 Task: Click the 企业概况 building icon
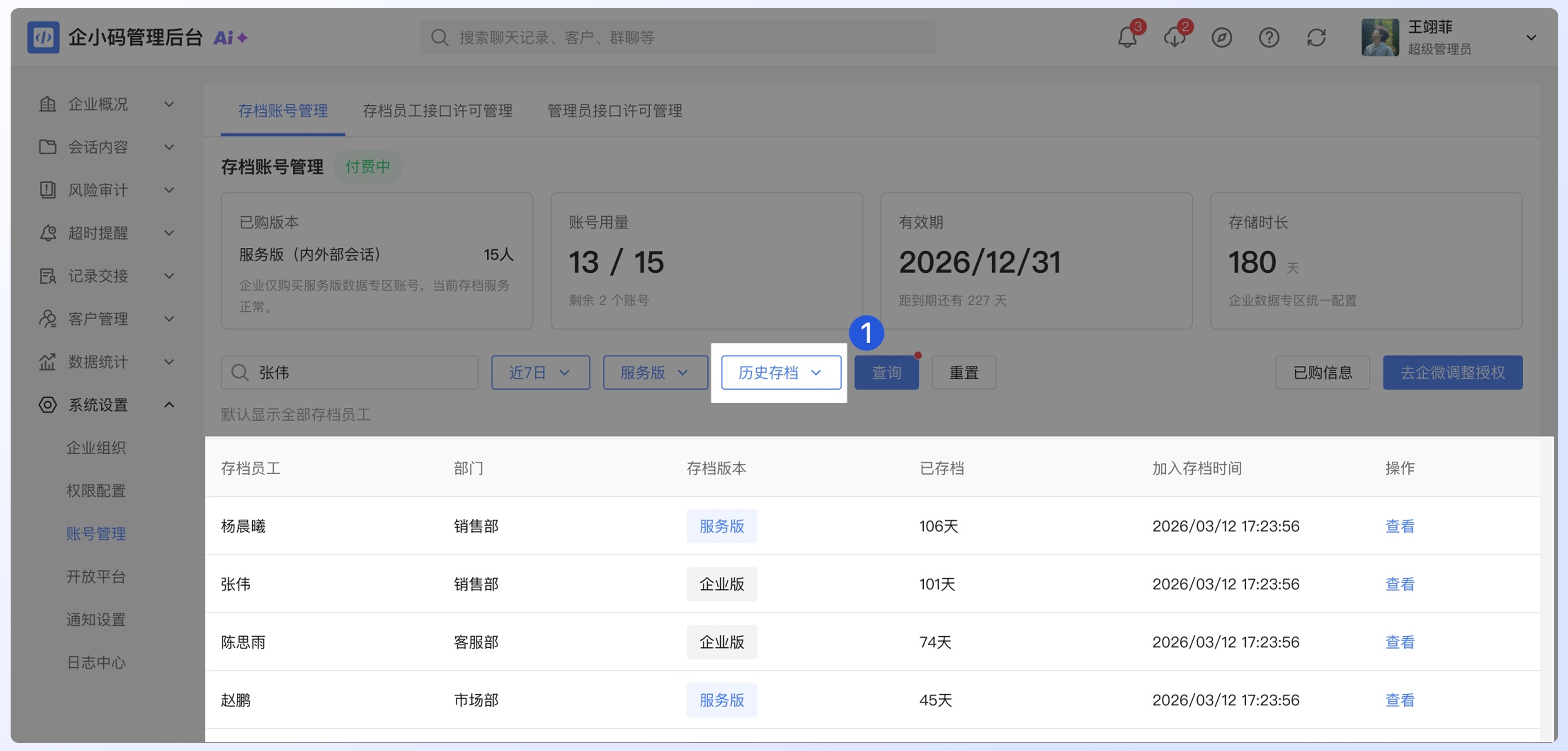point(47,104)
